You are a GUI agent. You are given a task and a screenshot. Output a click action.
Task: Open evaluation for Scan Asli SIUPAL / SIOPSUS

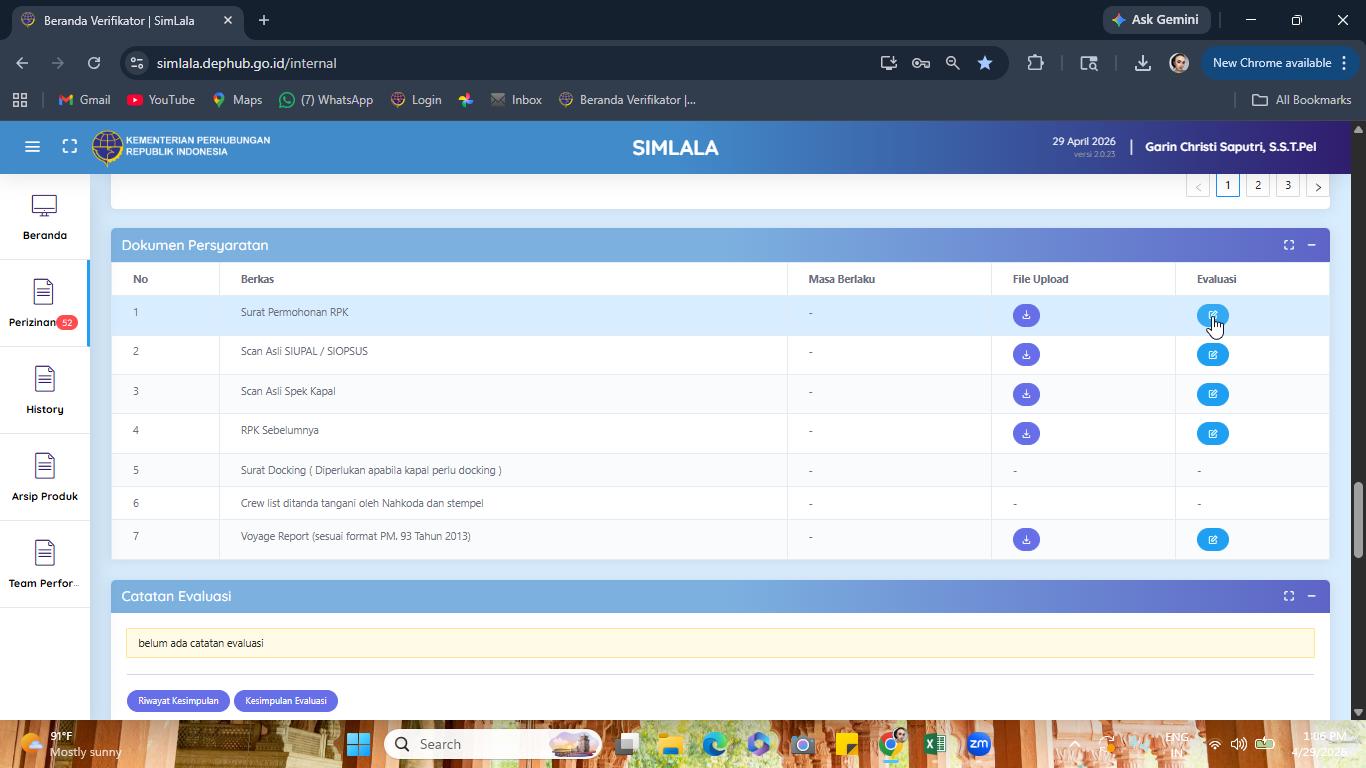tap(1212, 355)
